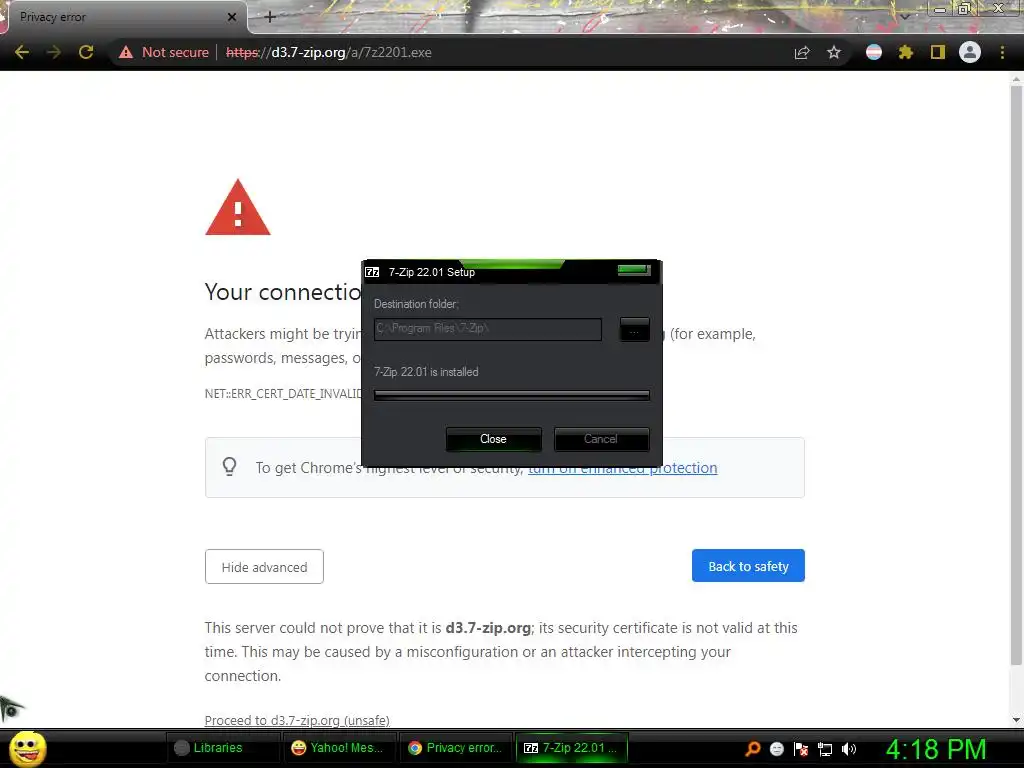Click the address bar URL
This screenshot has width=1024, height=768.
coord(329,52)
